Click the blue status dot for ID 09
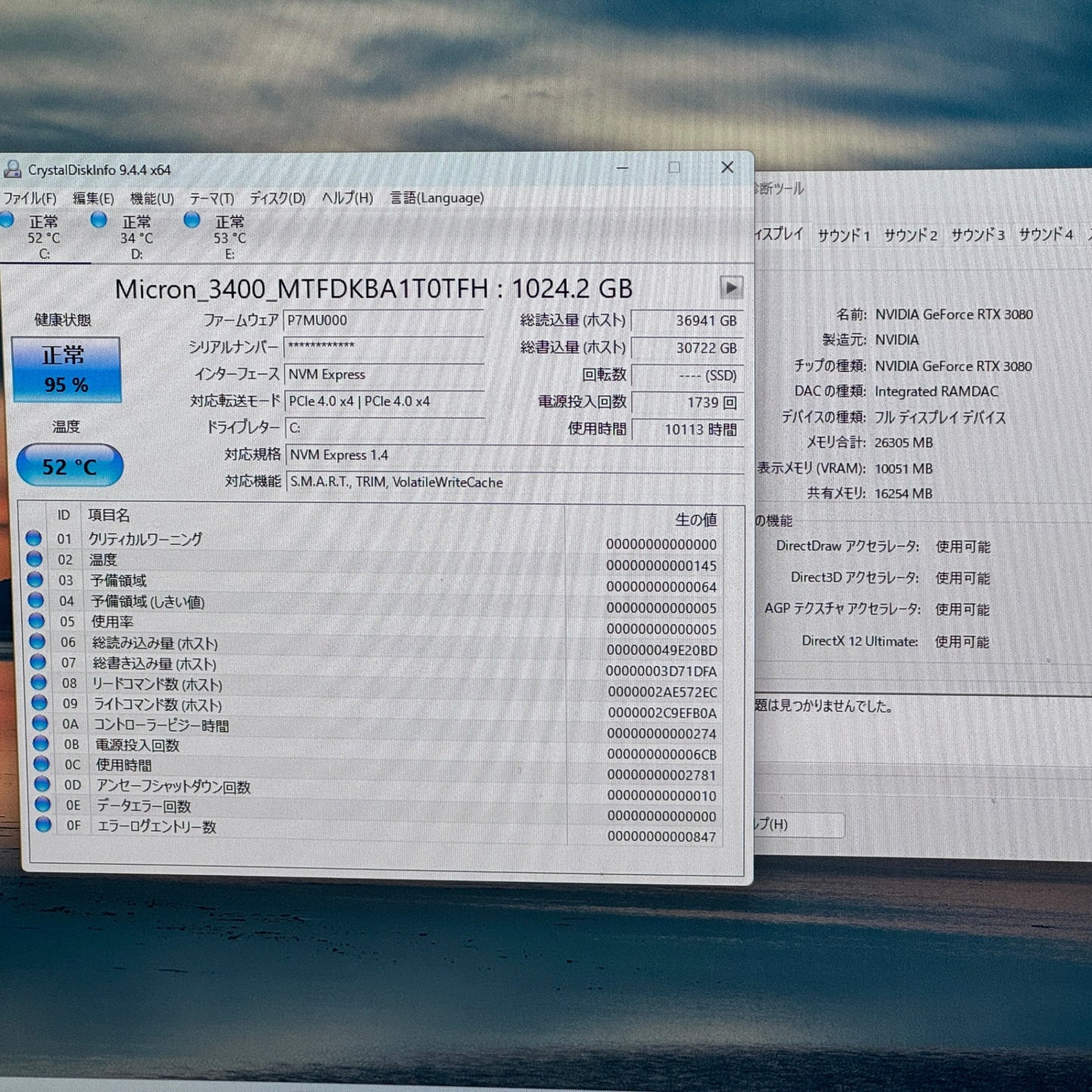Screen dimensions: 1092x1092 tap(39, 703)
